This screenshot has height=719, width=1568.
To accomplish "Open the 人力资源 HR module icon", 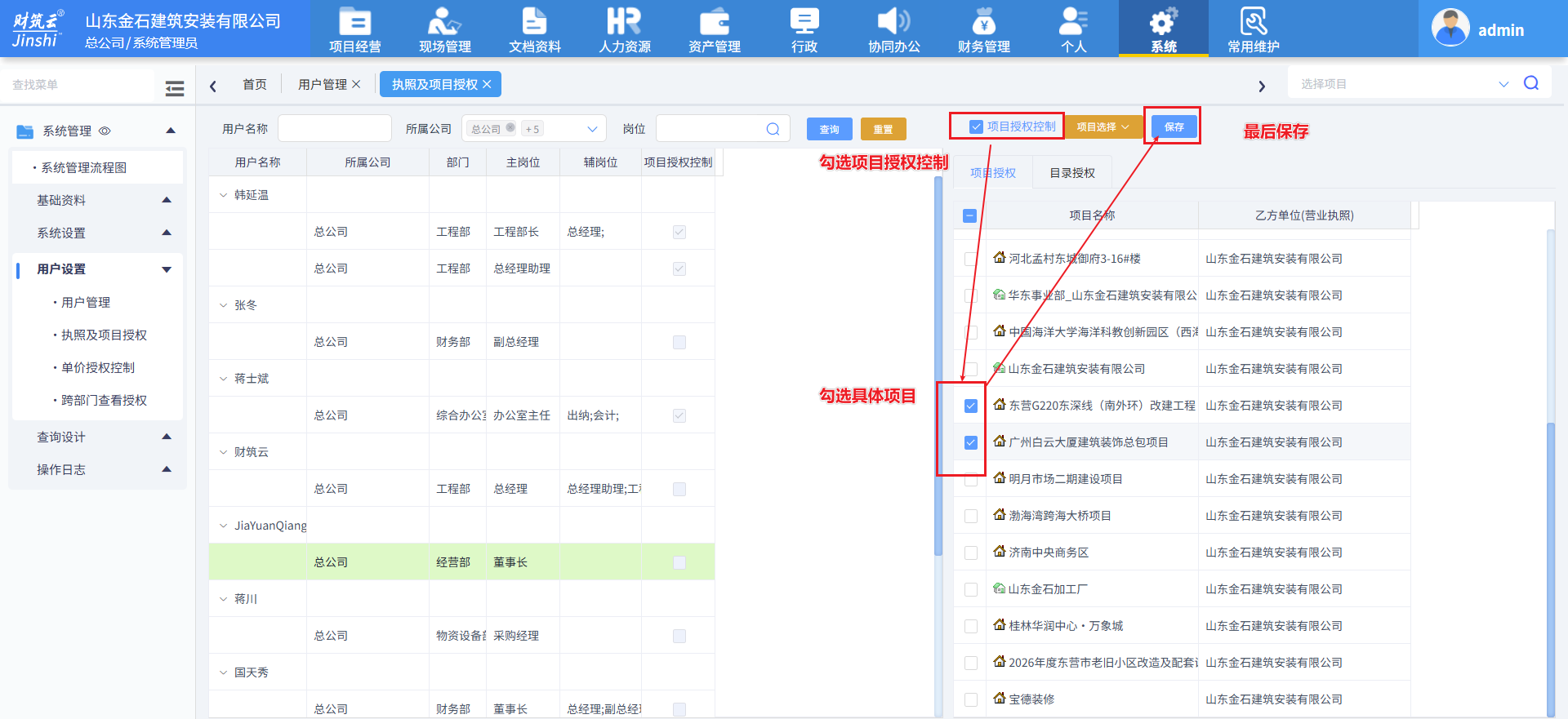I will click(624, 21).
